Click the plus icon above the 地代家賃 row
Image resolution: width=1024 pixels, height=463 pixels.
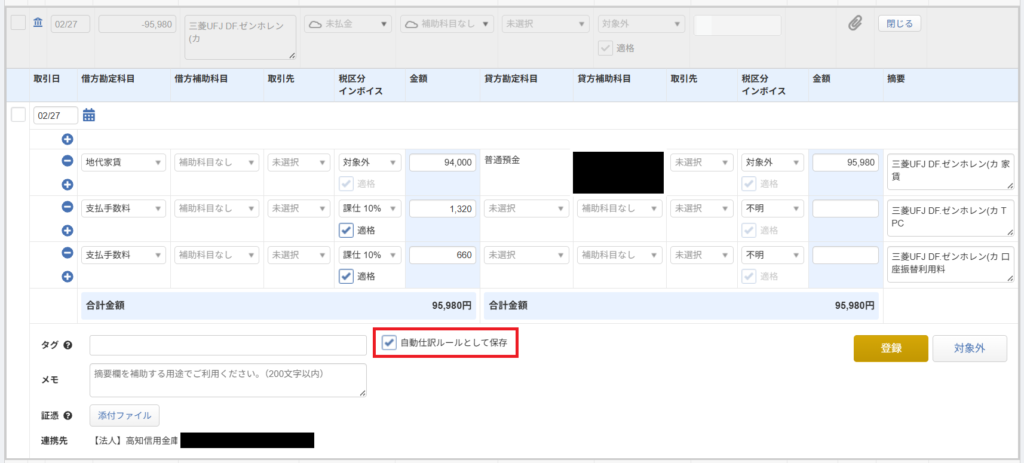click(x=67, y=139)
